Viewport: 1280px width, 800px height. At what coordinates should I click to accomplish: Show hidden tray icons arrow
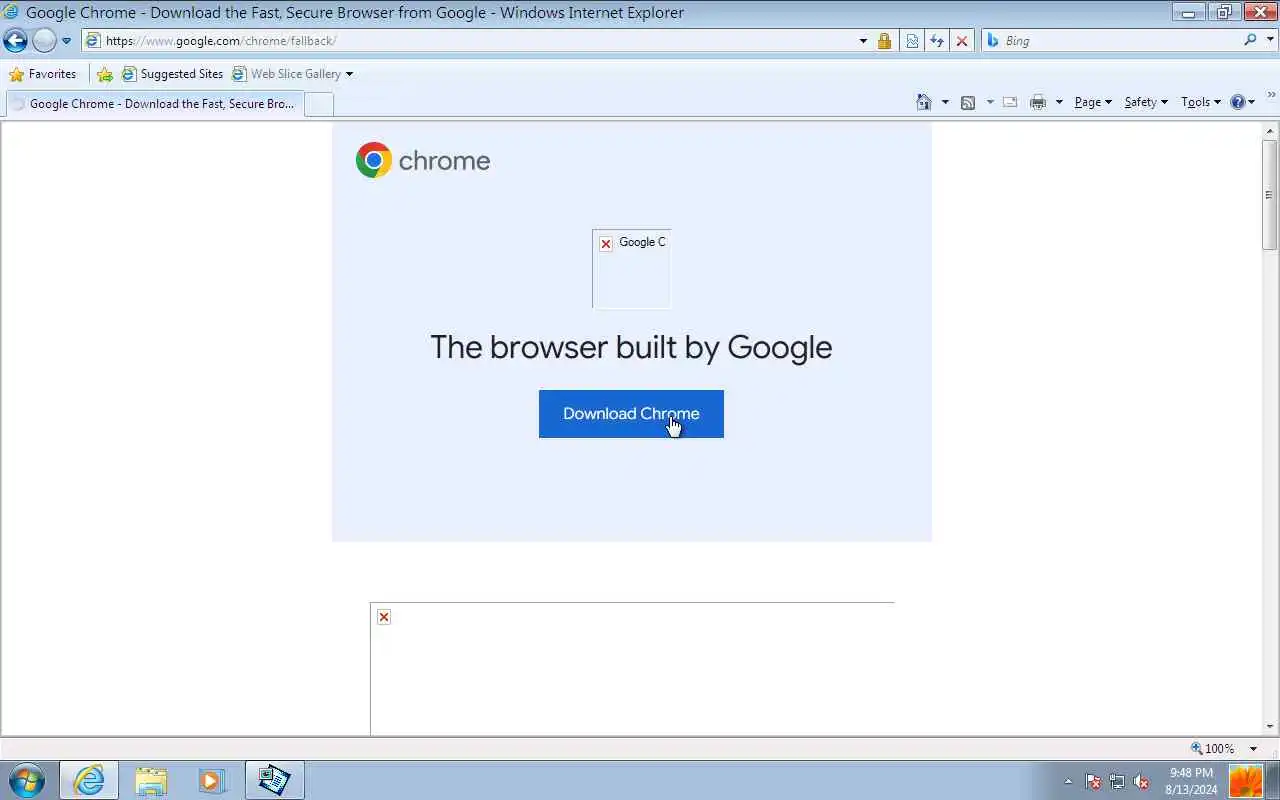(x=1068, y=781)
